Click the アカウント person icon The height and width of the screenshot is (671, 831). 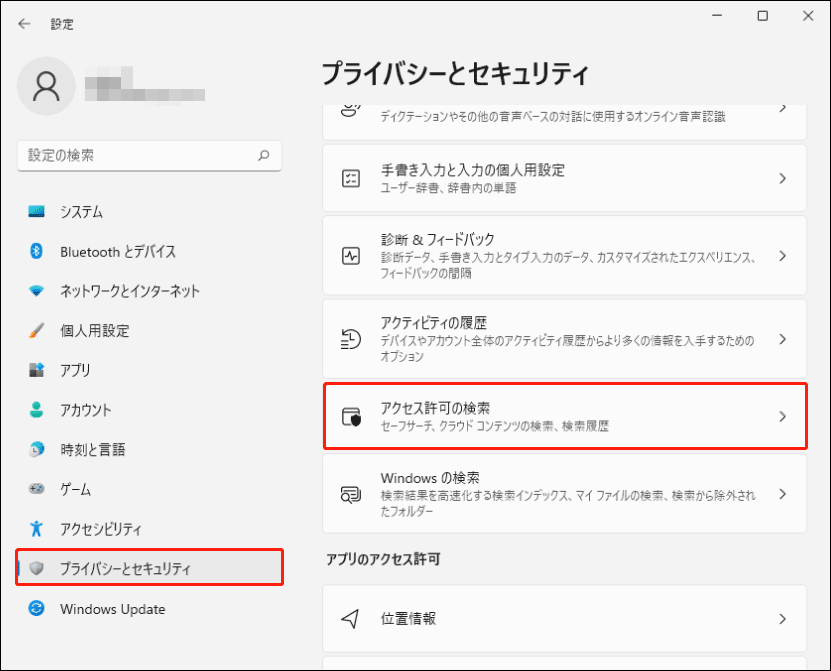click(36, 409)
